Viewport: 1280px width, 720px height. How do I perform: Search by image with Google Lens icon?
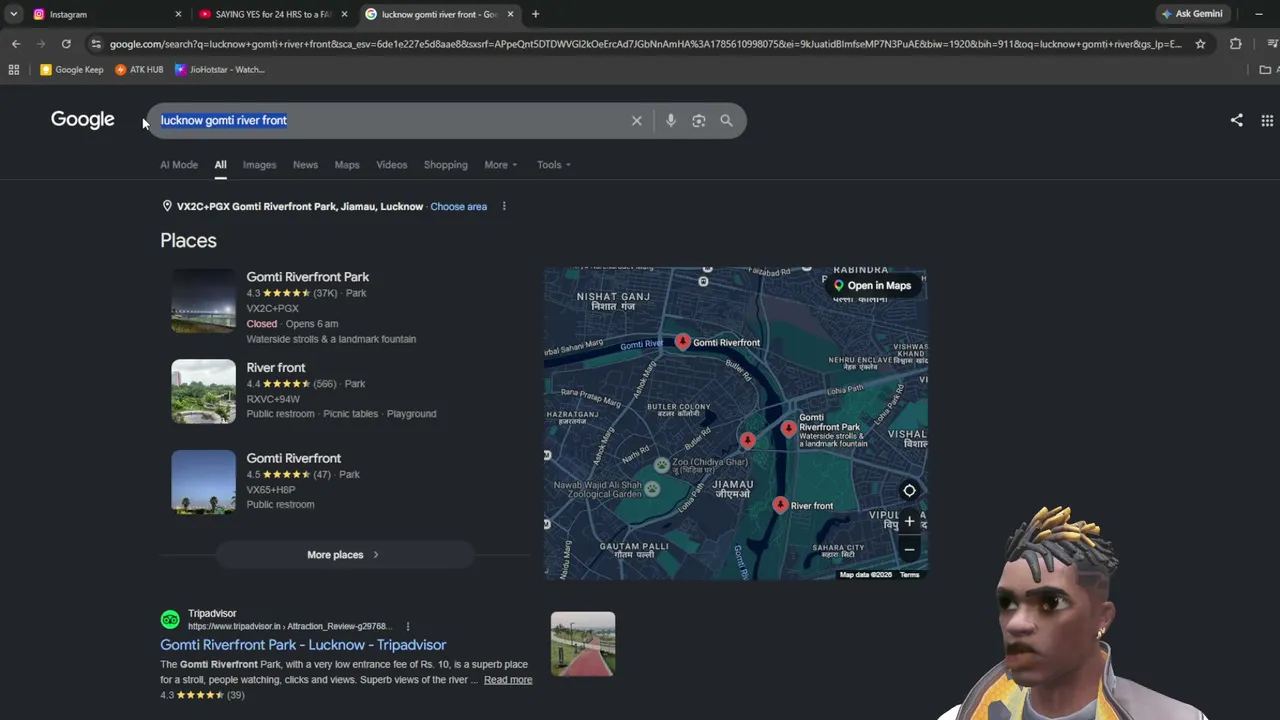click(x=699, y=120)
